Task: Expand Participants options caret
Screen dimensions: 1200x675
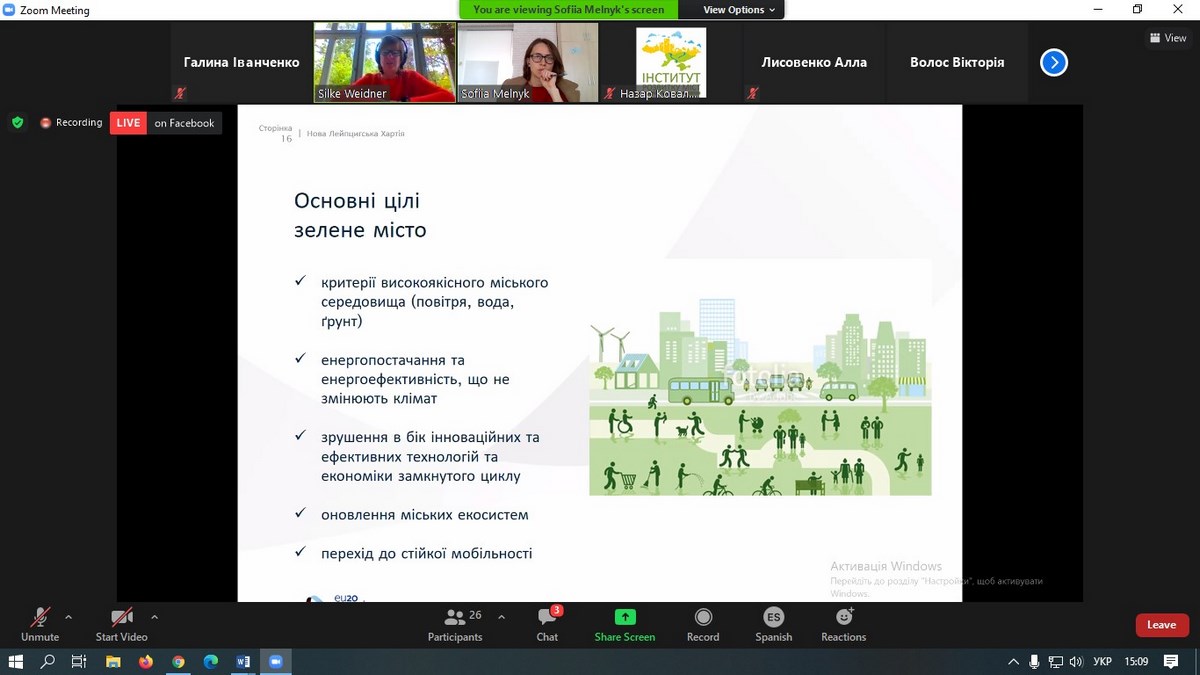Action: [501, 617]
